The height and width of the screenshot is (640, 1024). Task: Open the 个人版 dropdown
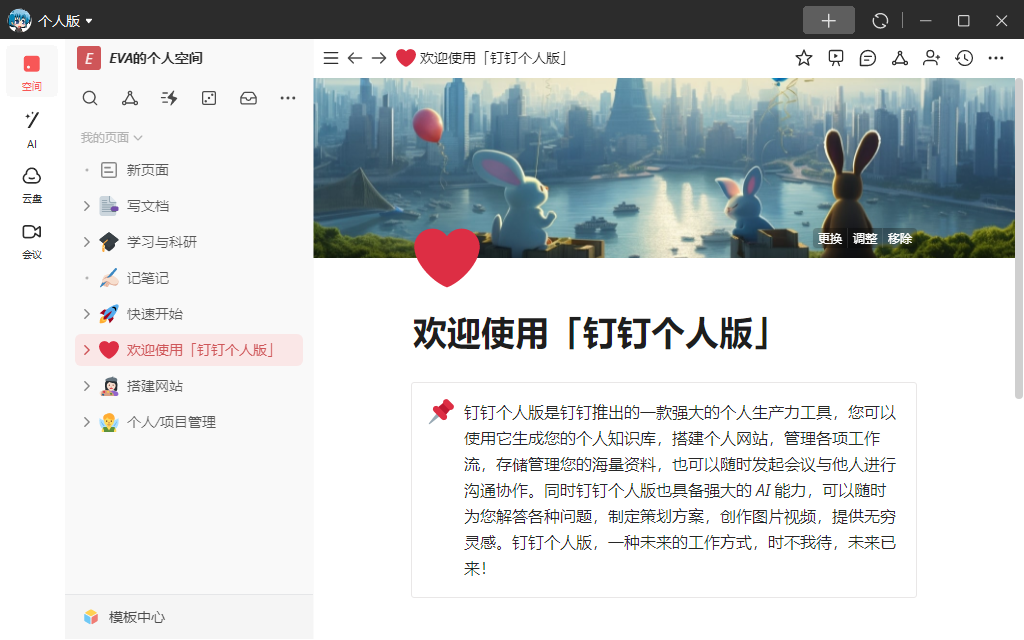(x=65, y=21)
